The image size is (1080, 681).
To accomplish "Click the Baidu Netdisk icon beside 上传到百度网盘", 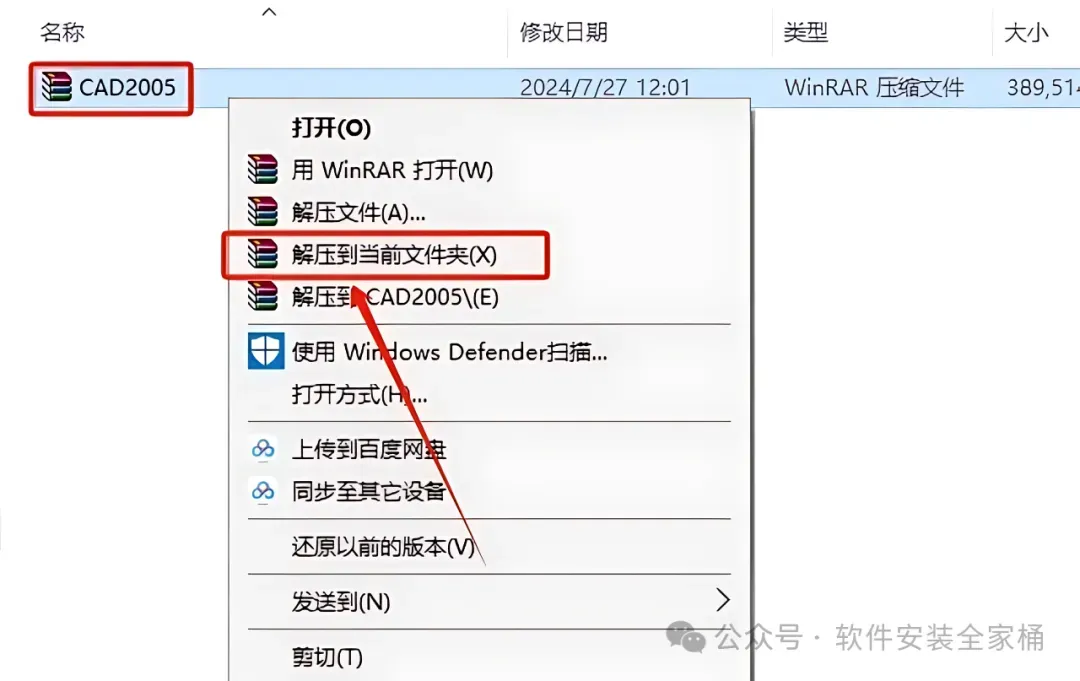I will [263, 449].
